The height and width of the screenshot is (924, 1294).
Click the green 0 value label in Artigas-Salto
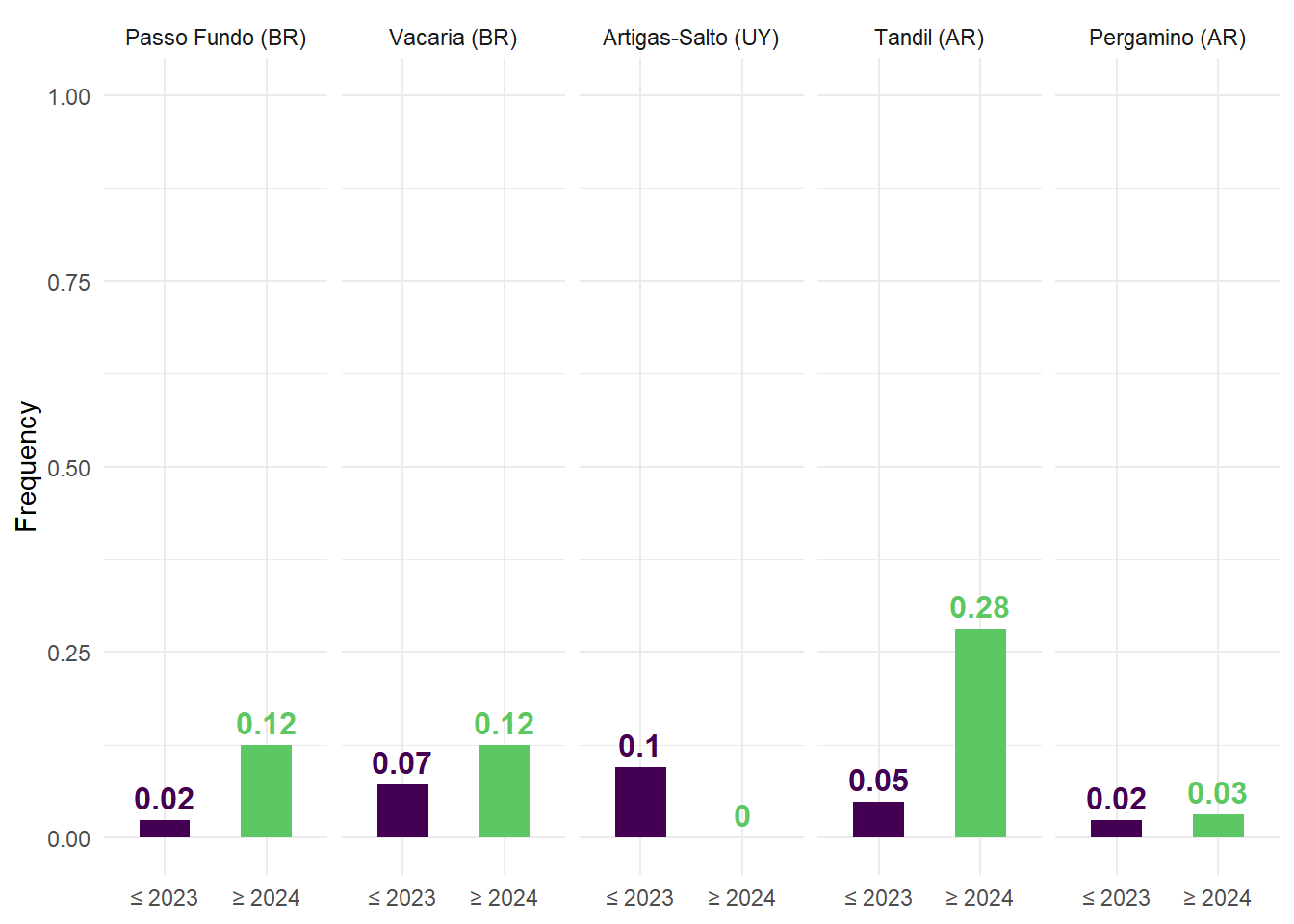742,816
